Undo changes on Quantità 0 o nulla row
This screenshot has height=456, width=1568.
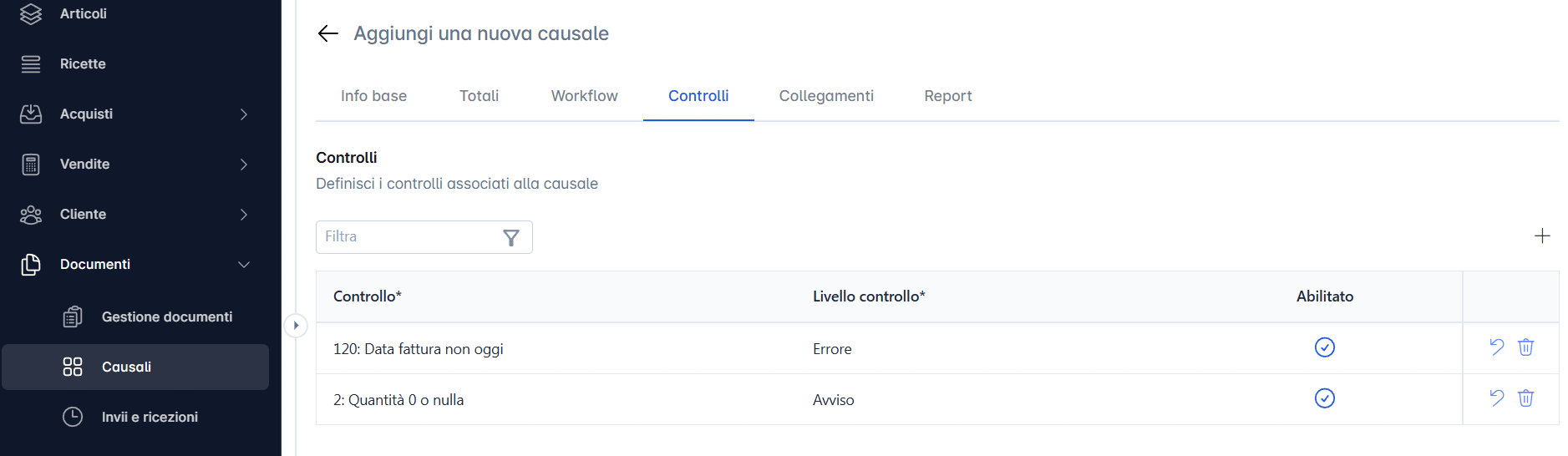coord(1496,398)
